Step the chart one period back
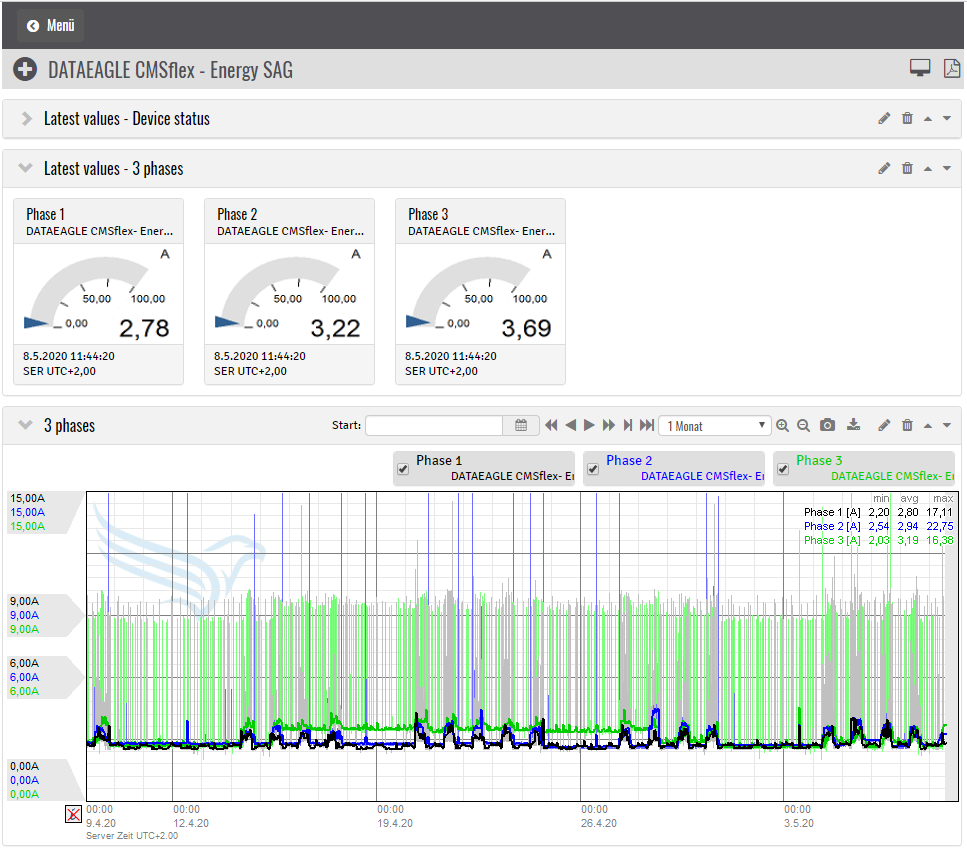The image size is (967, 852). pos(570,425)
